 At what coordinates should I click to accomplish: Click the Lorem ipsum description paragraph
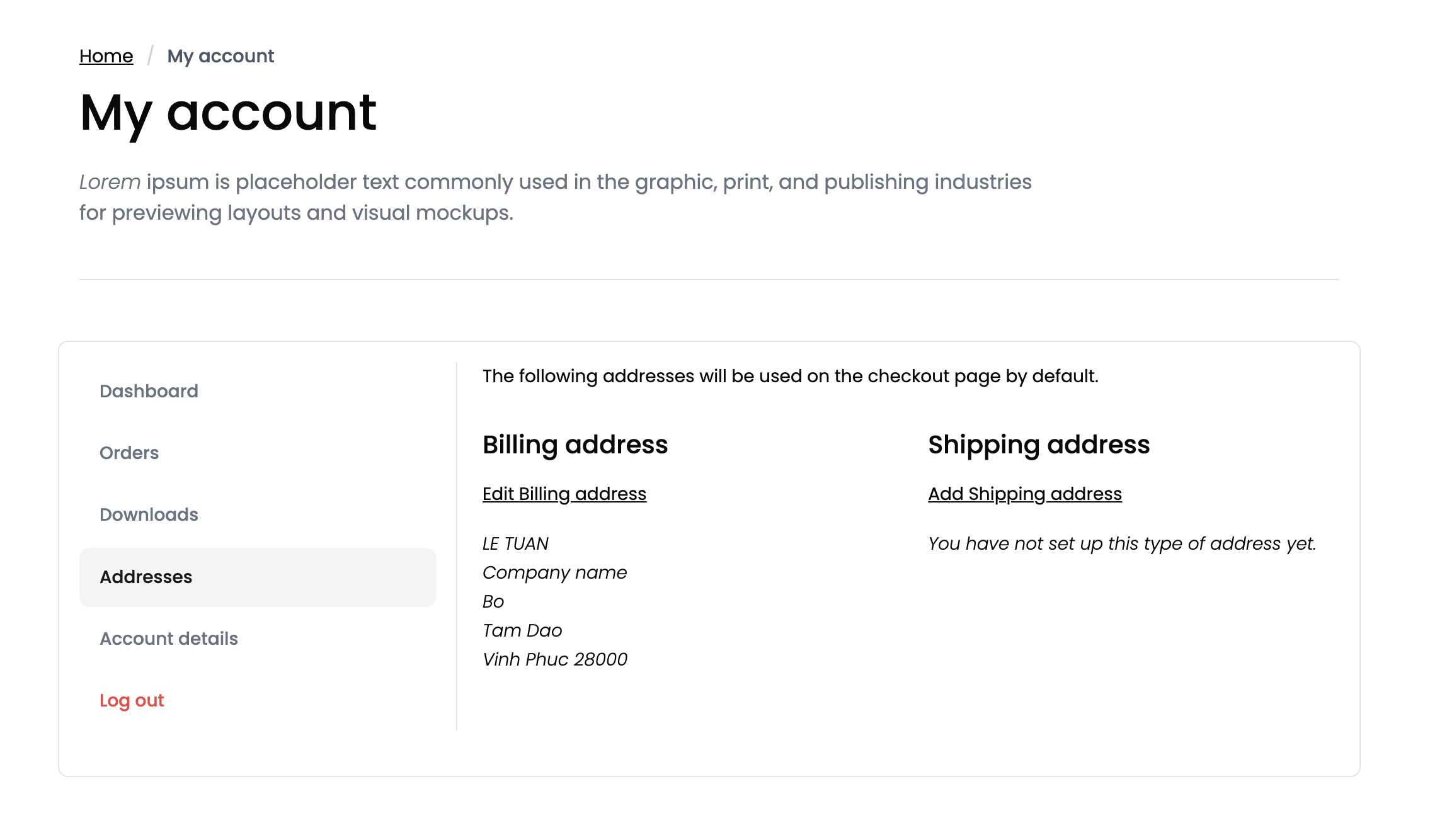click(554, 197)
